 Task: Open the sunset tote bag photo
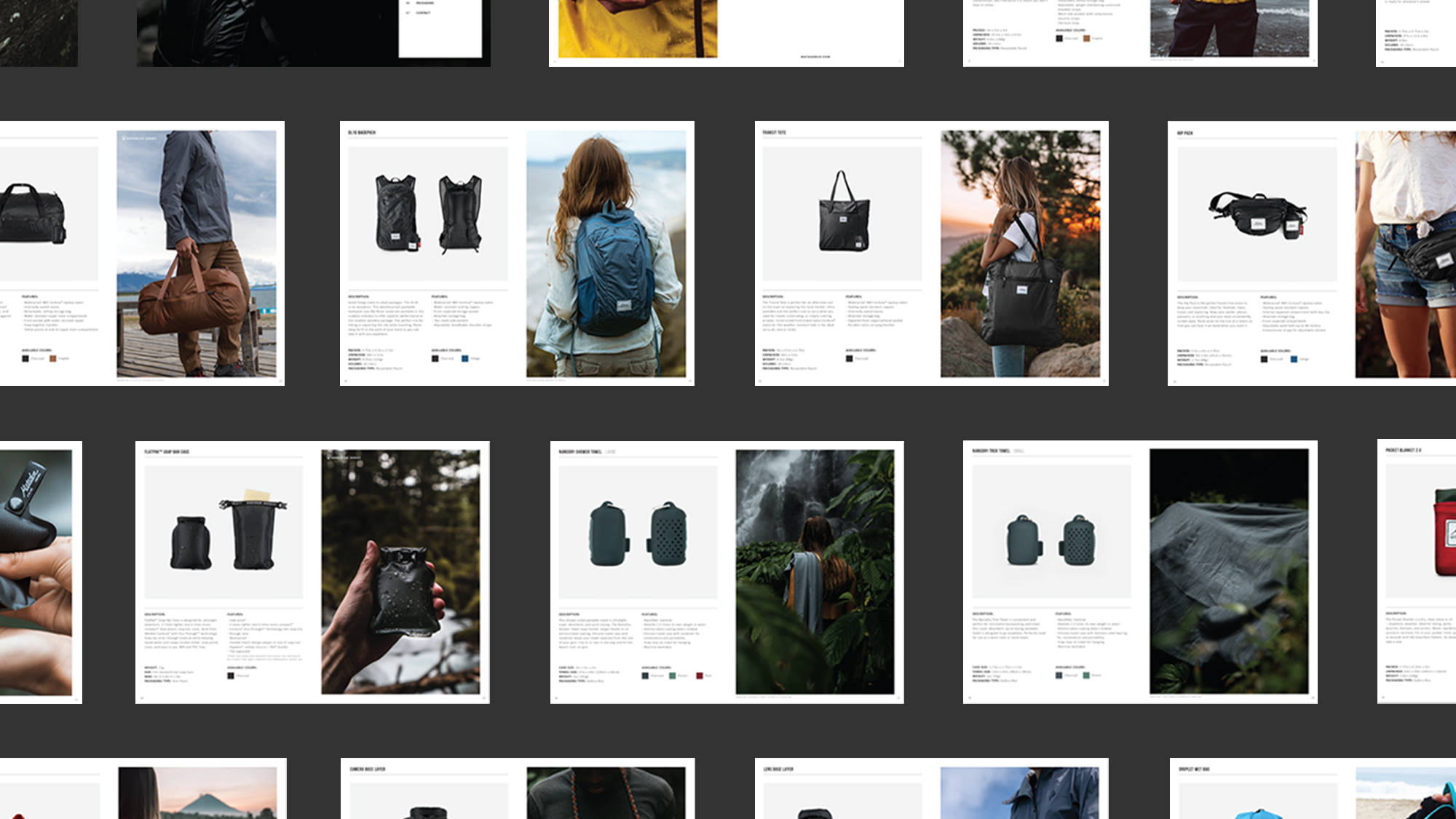[1020, 253]
